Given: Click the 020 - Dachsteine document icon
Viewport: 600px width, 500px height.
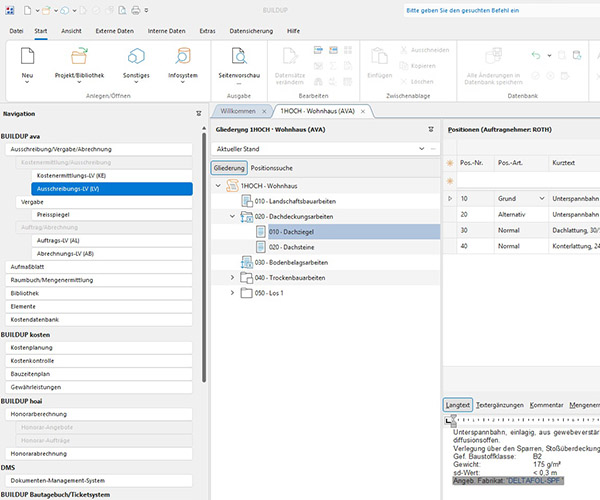Looking at the screenshot, I should 261,247.
